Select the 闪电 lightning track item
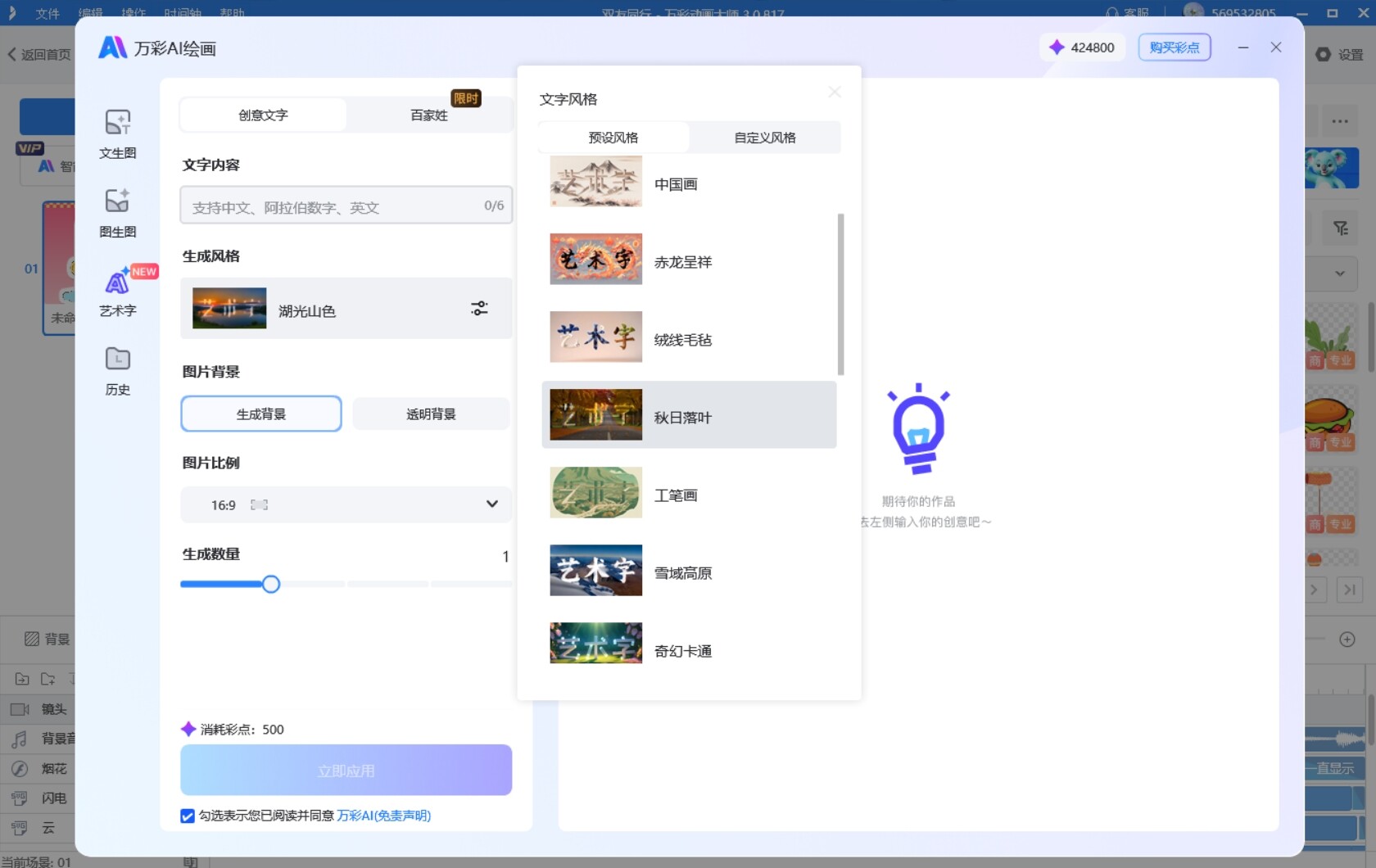 [x=39, y=798]
